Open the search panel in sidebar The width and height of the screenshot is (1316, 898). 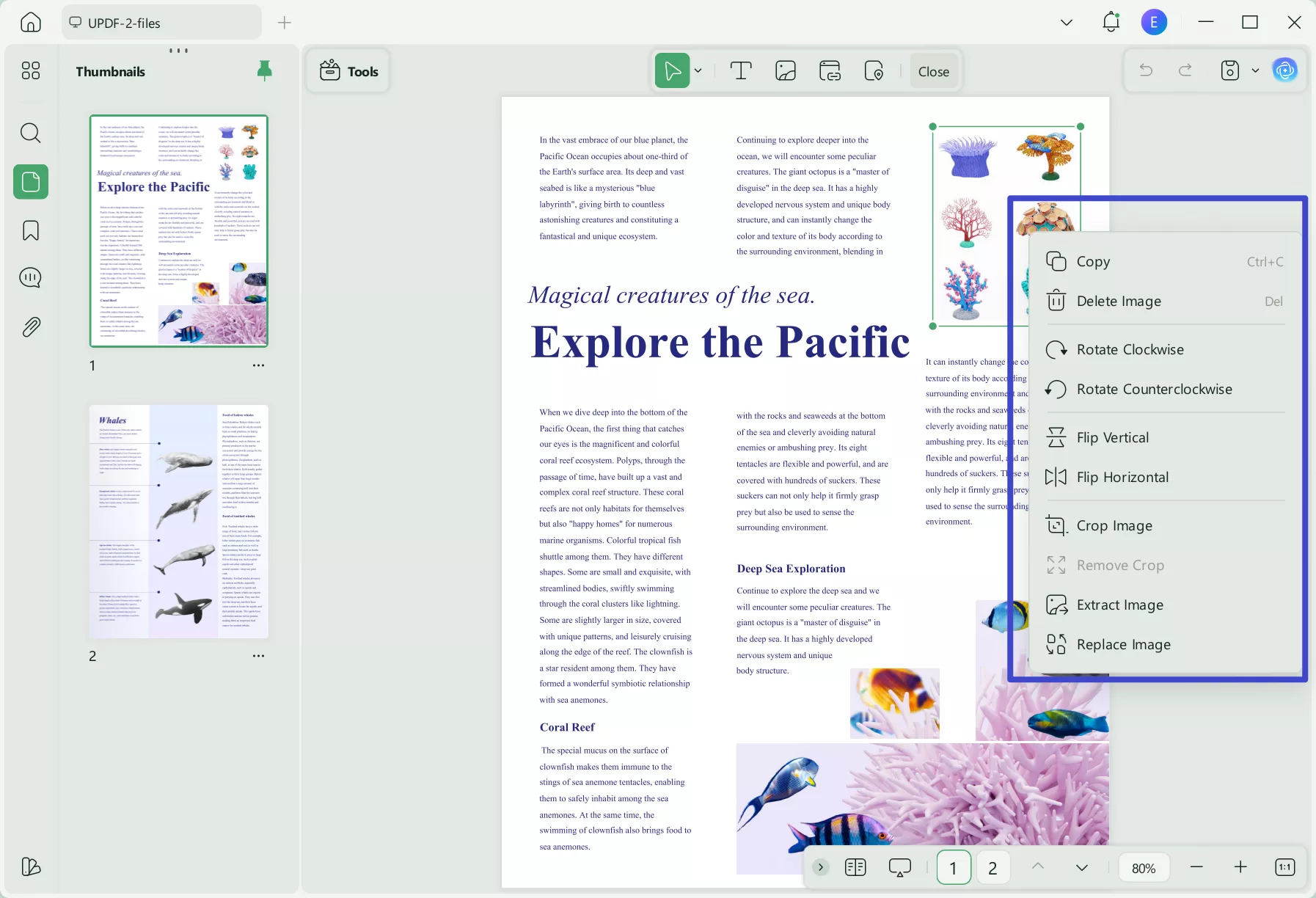pyautogui.click(x=30, y=133)
